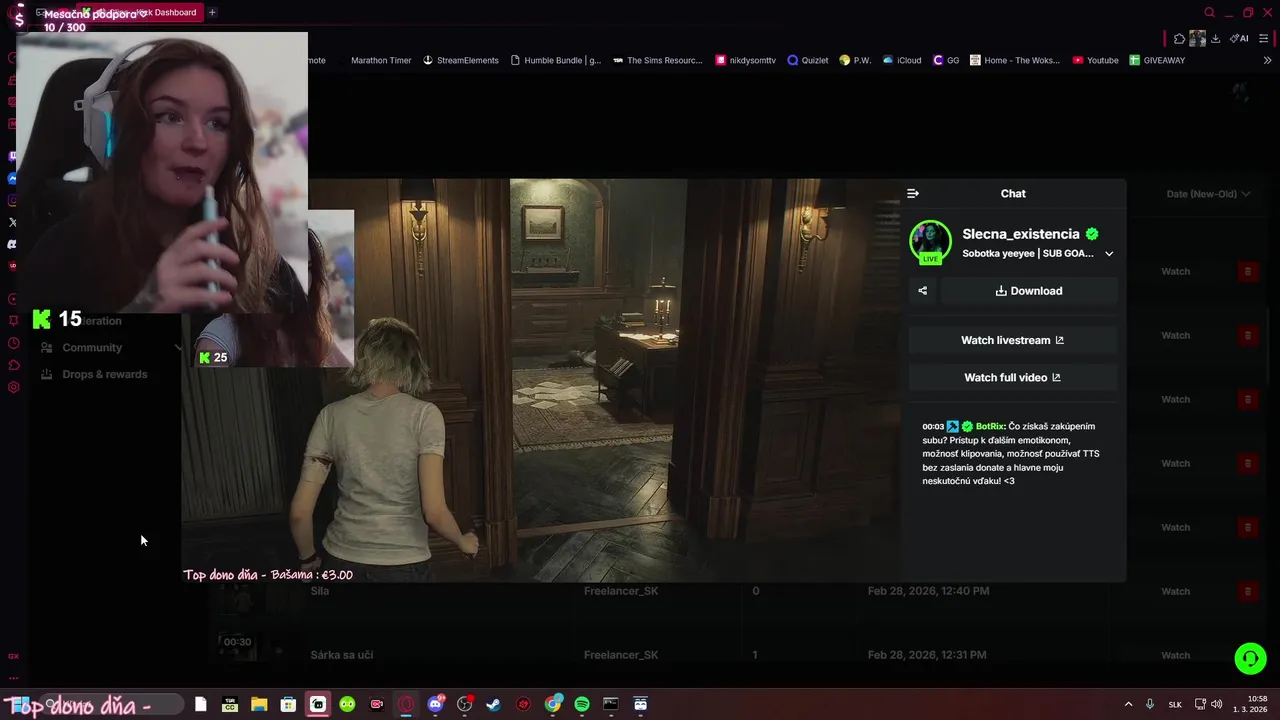Open browser extensions toolbar icon
Viewport: 1280px width, 720px height.
pos(1180,38)
